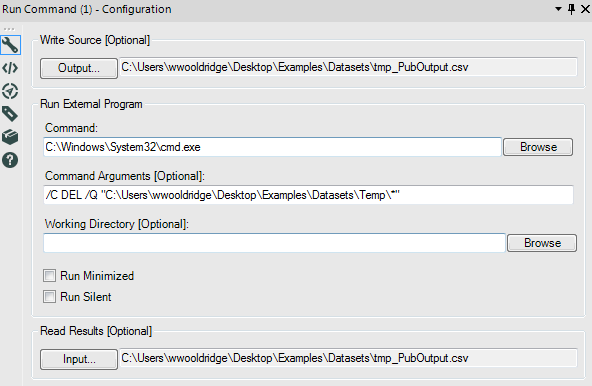Click the Output... button

point(79,68)
